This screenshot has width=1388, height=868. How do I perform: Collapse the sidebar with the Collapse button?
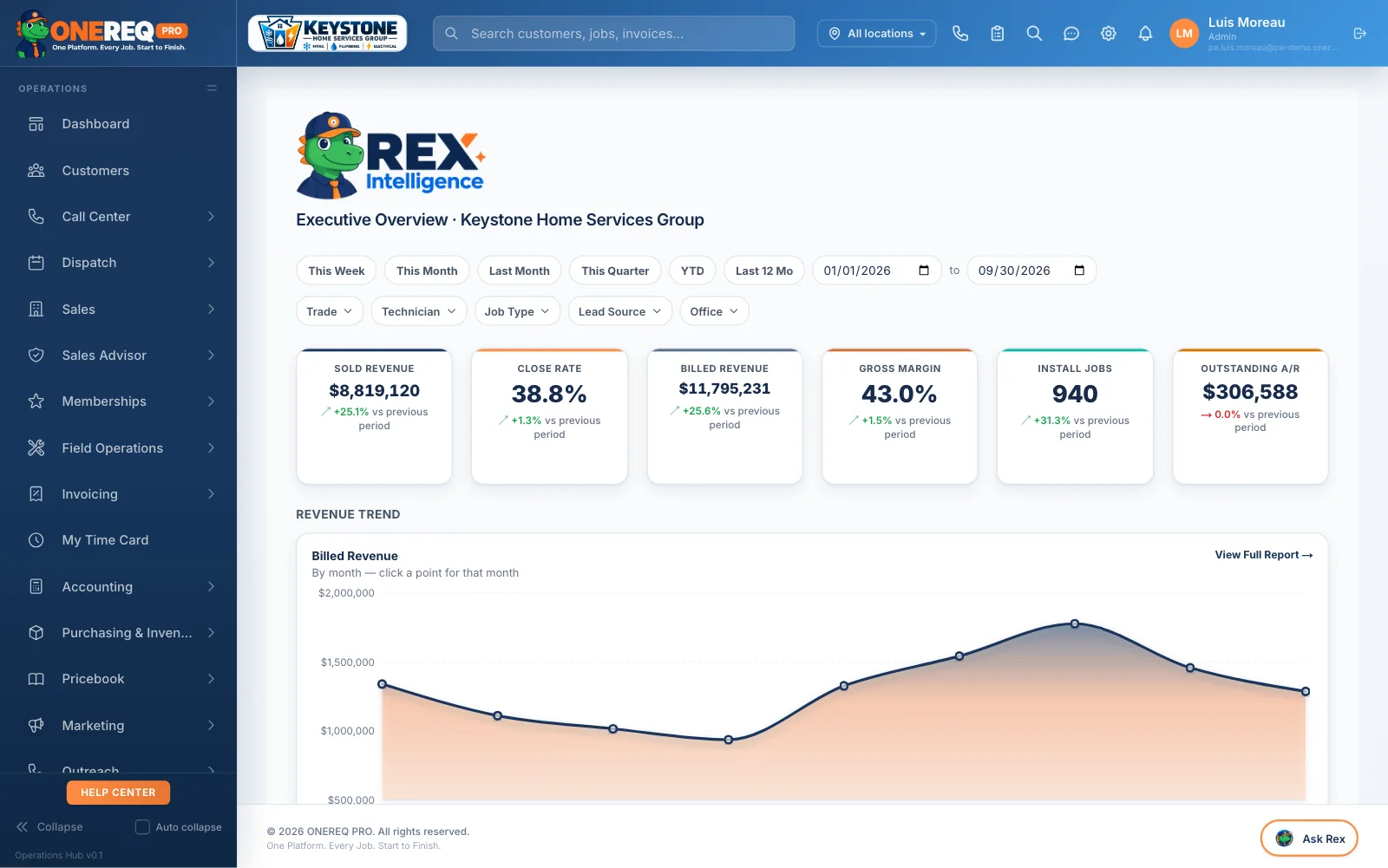49,827
